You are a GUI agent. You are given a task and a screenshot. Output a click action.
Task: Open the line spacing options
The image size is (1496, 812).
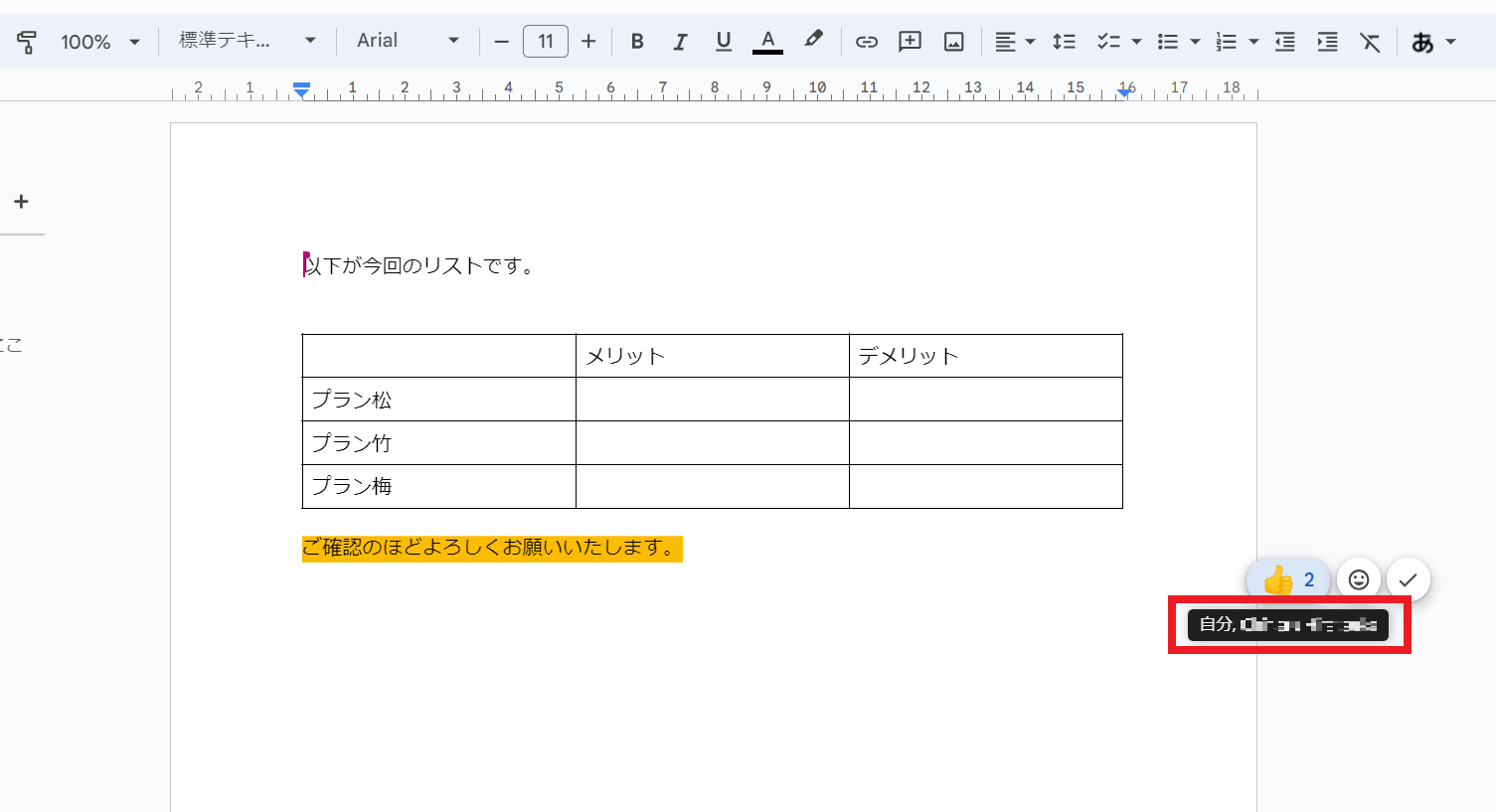pyautogui.click(x=1064, y=42)
